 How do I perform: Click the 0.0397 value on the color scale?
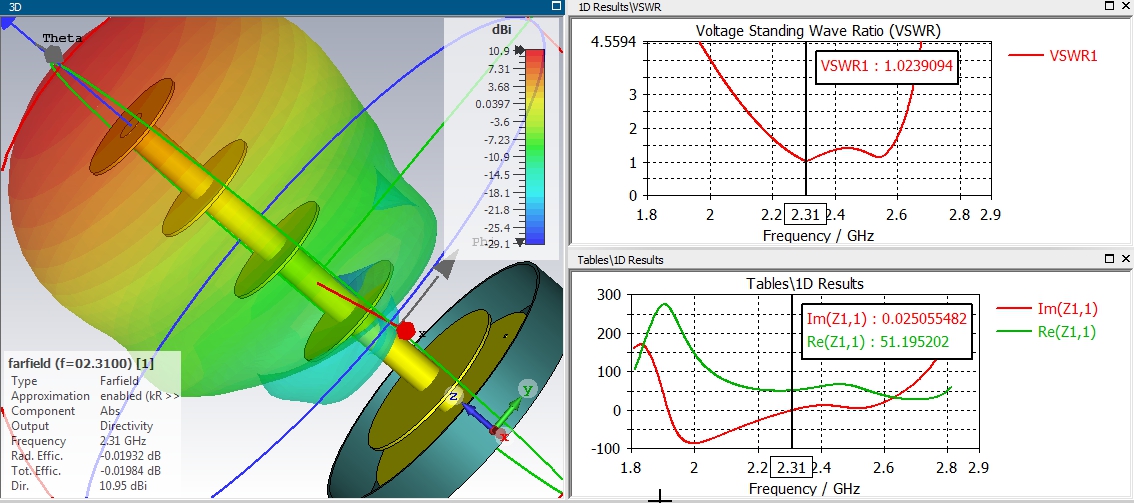(x=493, y=104)
